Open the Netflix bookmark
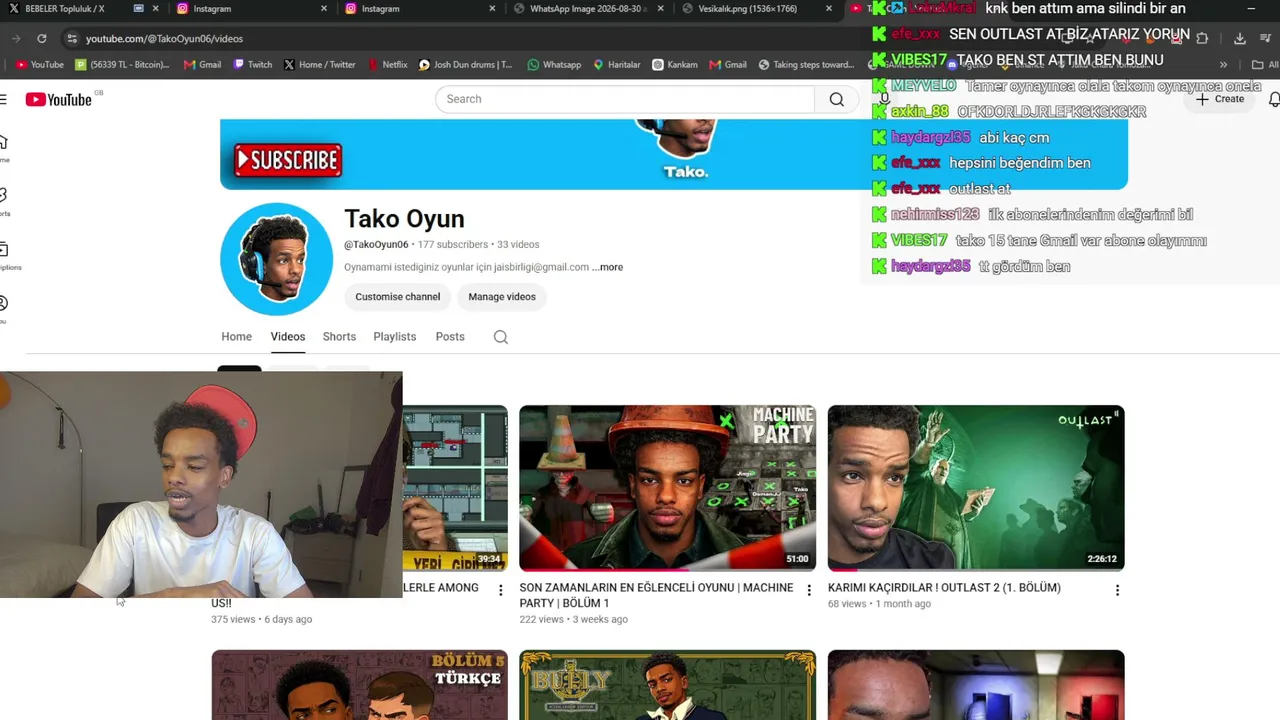Viewport: 1280px width, 720px height. (388, 65)
